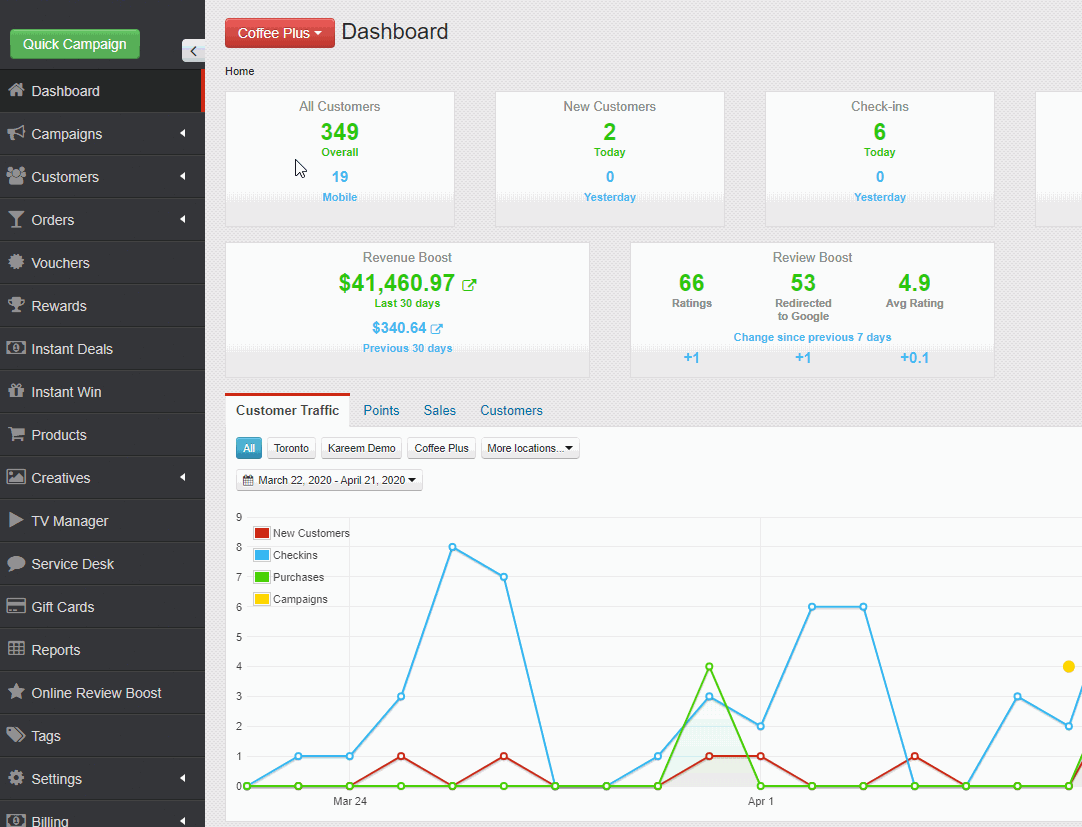Switch to the Sales tab

(439, 410)
